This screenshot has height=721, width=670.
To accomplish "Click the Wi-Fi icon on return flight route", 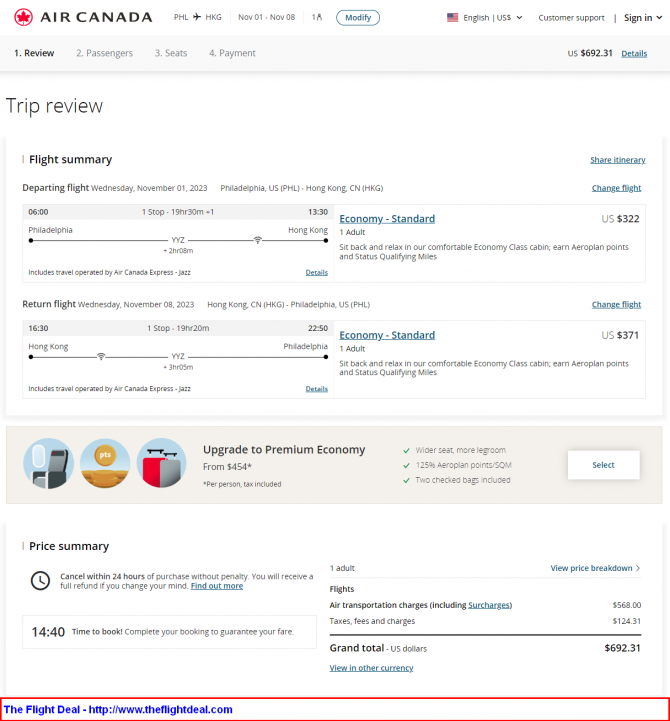I will [x=101, y=356].
